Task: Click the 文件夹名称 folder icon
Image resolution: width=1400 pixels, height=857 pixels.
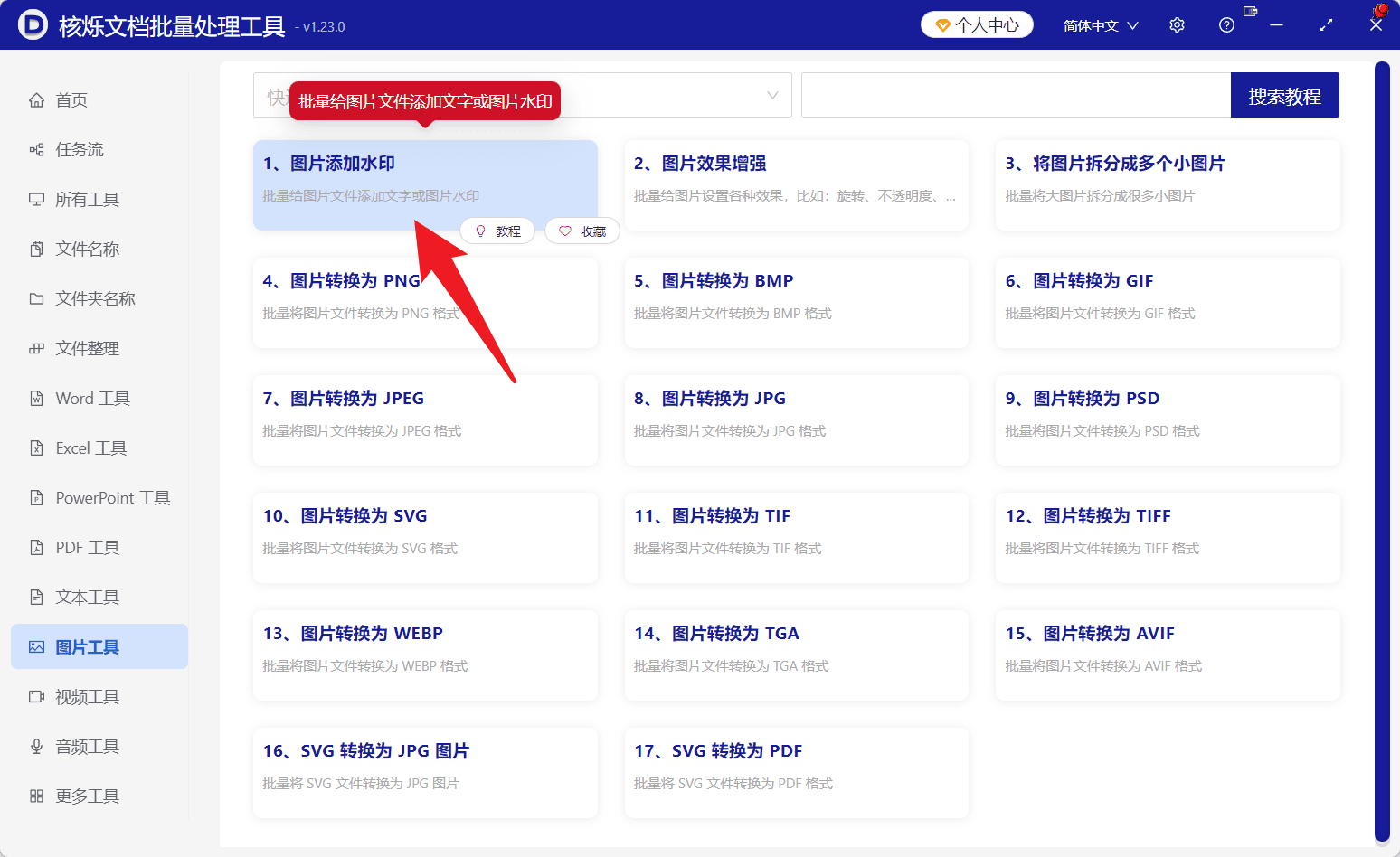Action: 36,299
